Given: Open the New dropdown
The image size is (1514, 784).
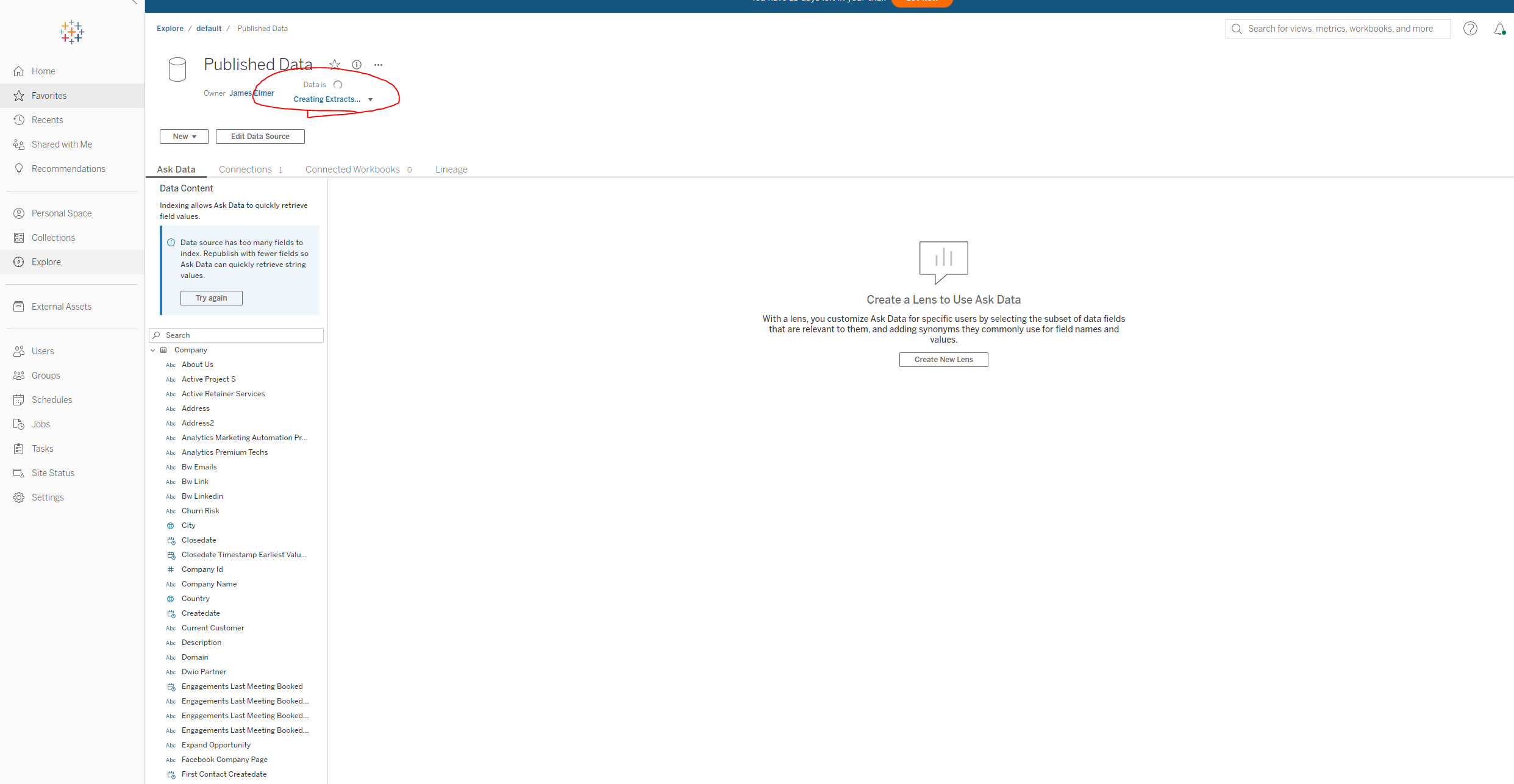Looking at the screenshot, I should point(184,136).
